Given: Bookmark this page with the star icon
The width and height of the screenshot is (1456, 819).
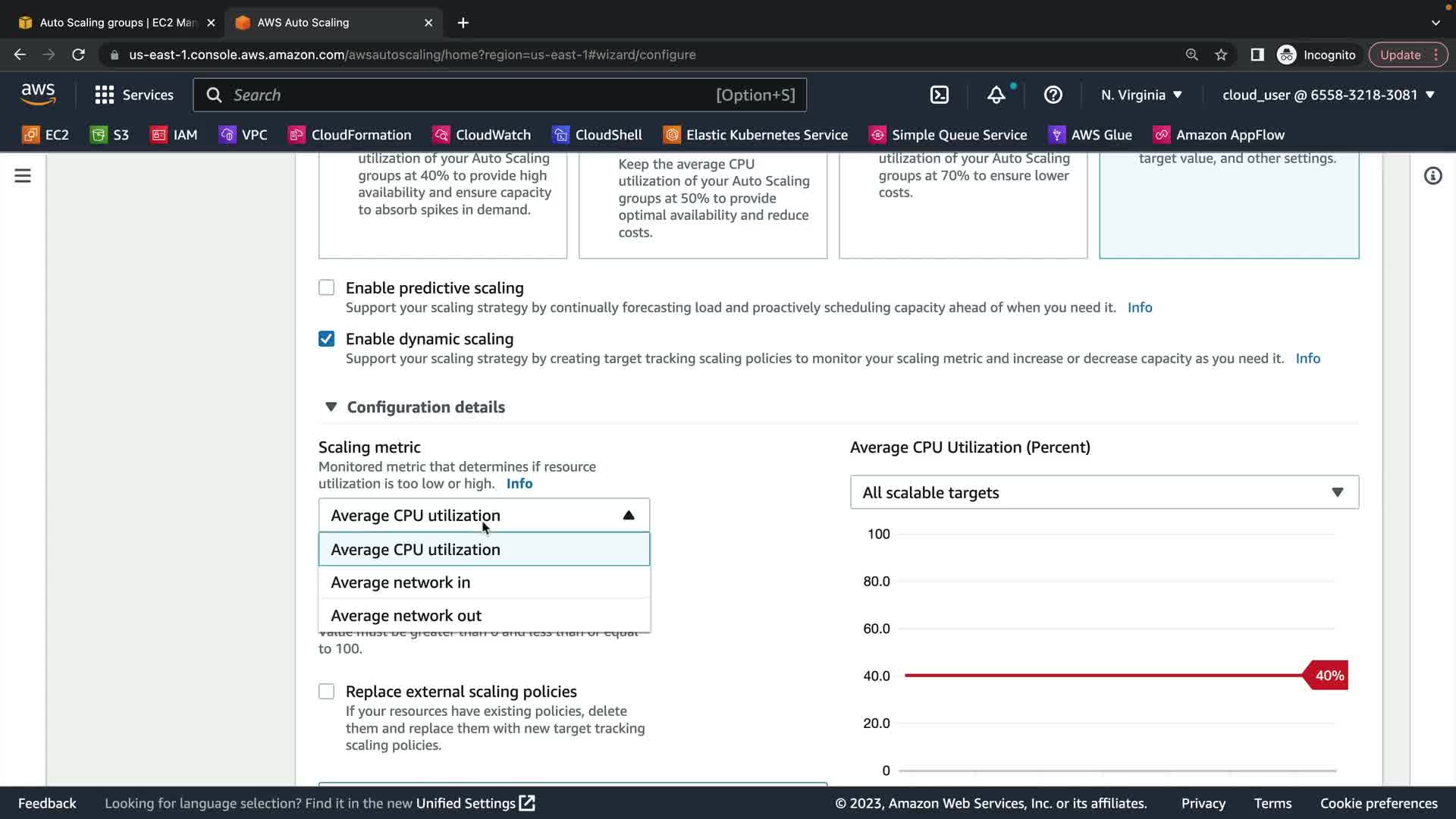Looking at the screenshot, I should pyautogui.click(x=1221, y=55).
